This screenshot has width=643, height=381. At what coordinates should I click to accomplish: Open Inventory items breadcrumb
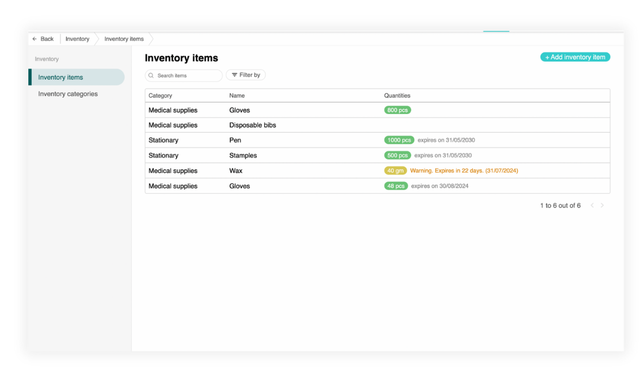[124, 39]
